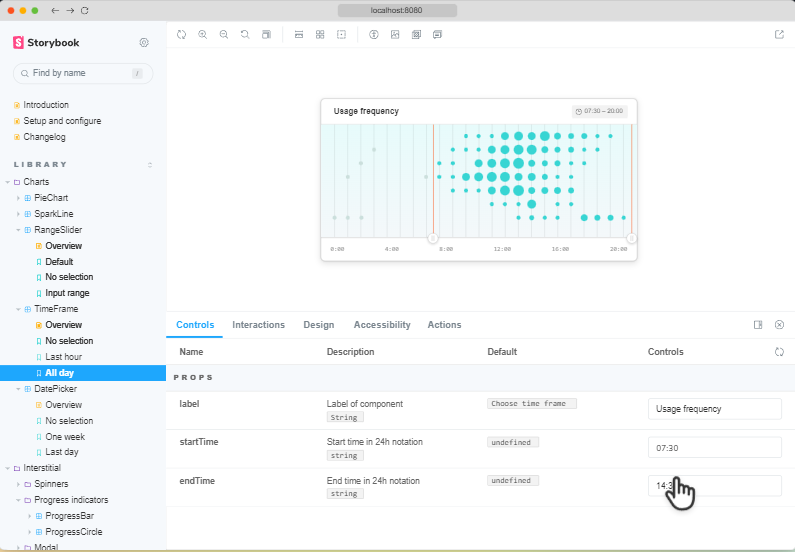795x552 pixels.
Task: Select the All day story
Action: pyautogui.click(x=83, y=373)
